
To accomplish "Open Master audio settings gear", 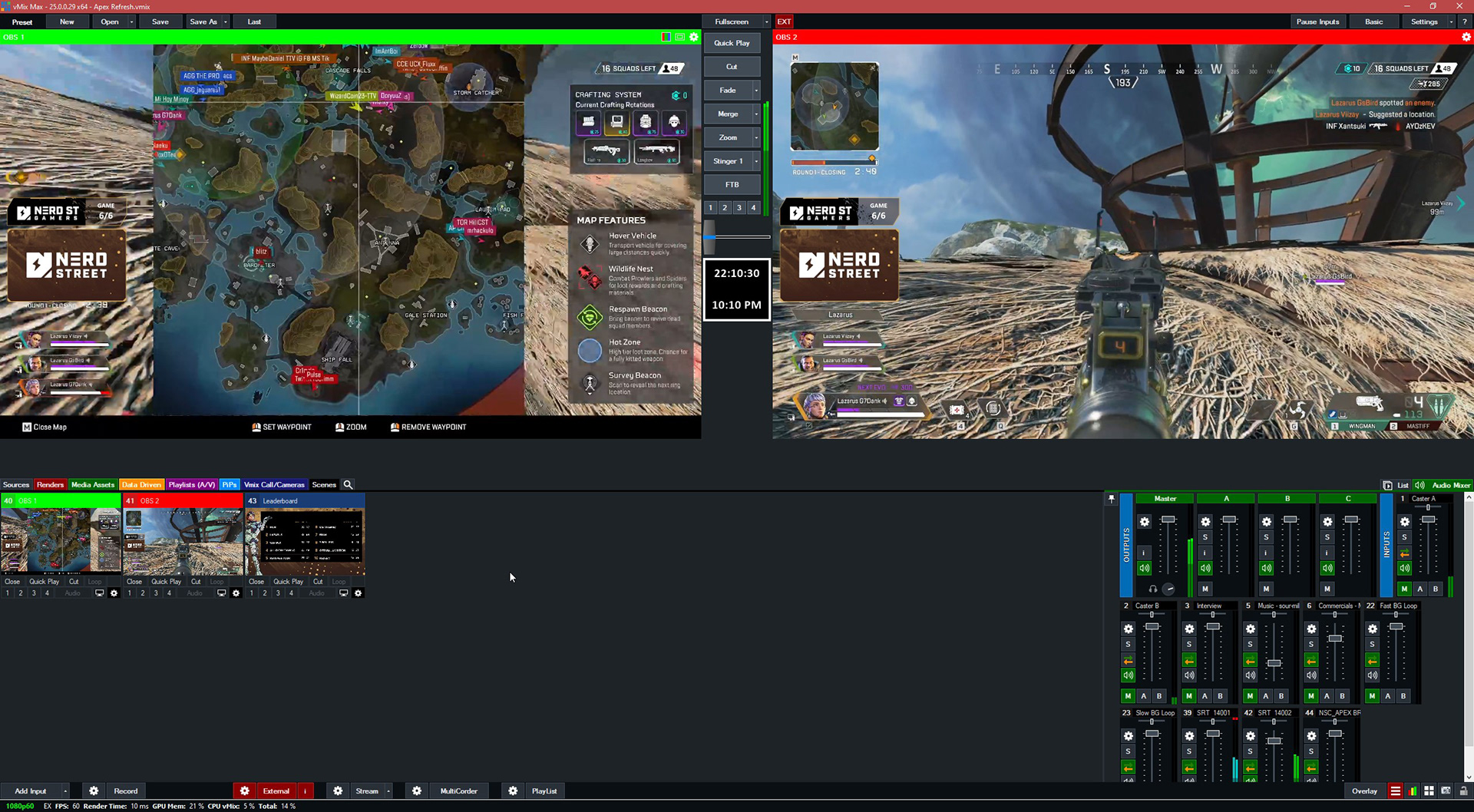I will (x=1145, y=522).
